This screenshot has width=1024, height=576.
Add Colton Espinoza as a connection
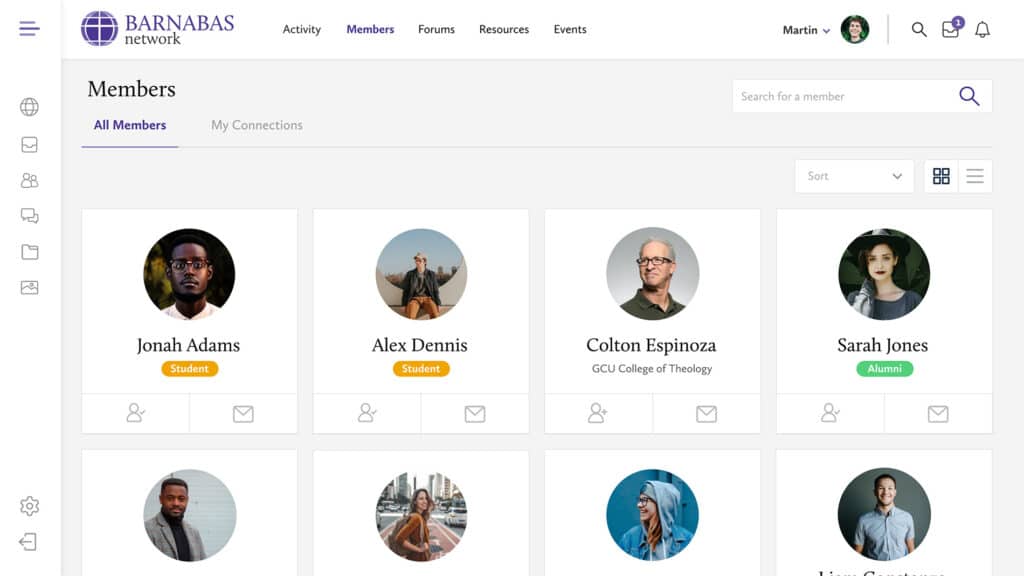point(598,413)
